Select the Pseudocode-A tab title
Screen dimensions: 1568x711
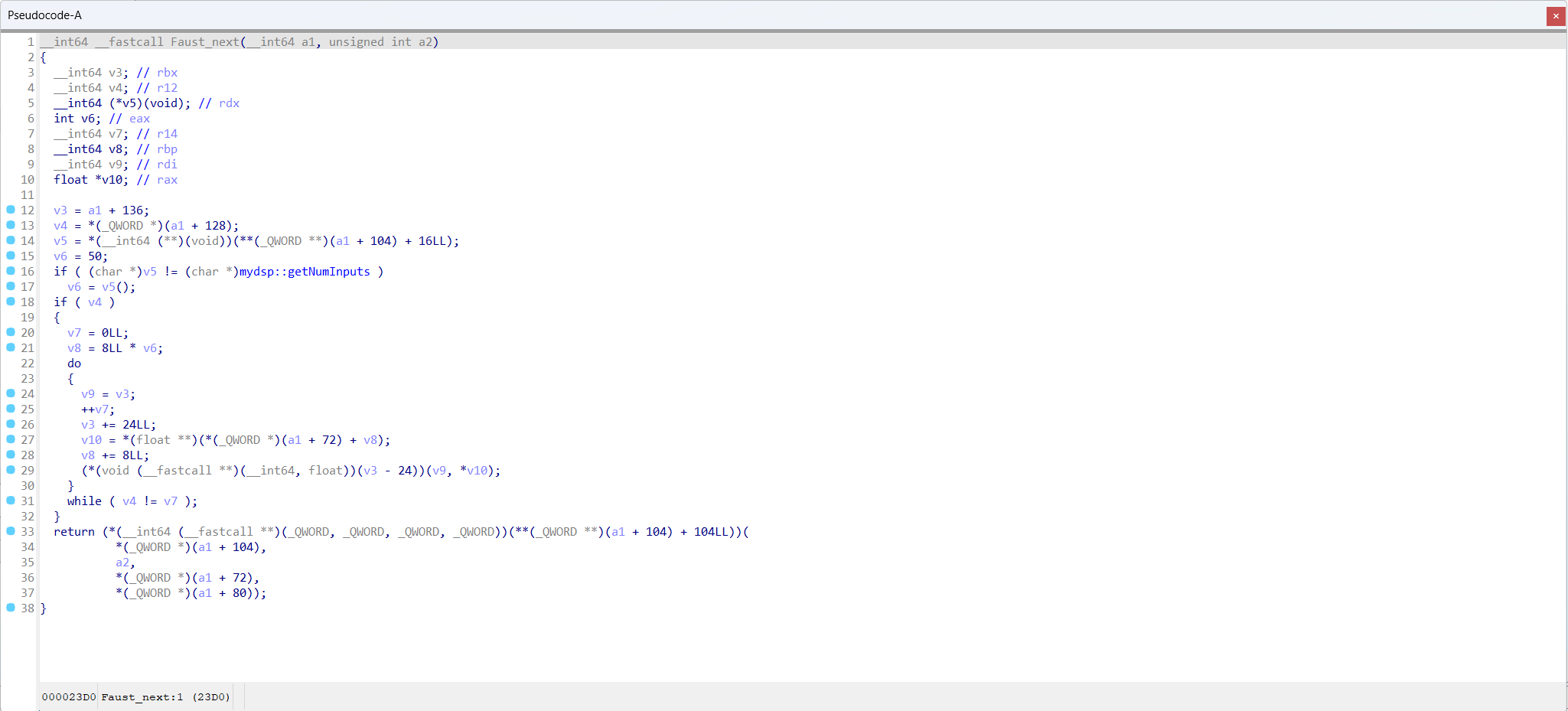[x=44, y=15]
